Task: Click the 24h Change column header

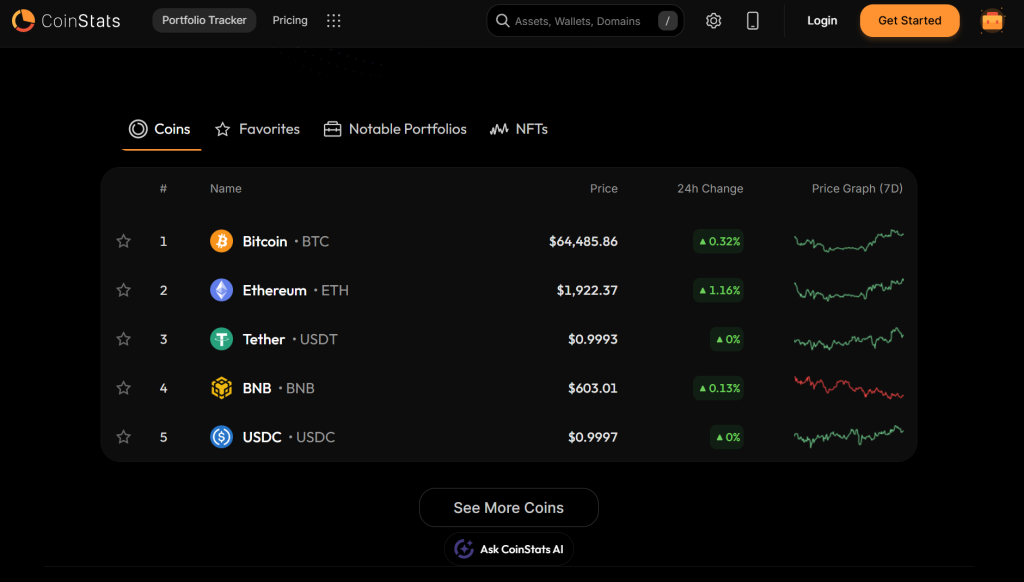Action: click(710, 189)
